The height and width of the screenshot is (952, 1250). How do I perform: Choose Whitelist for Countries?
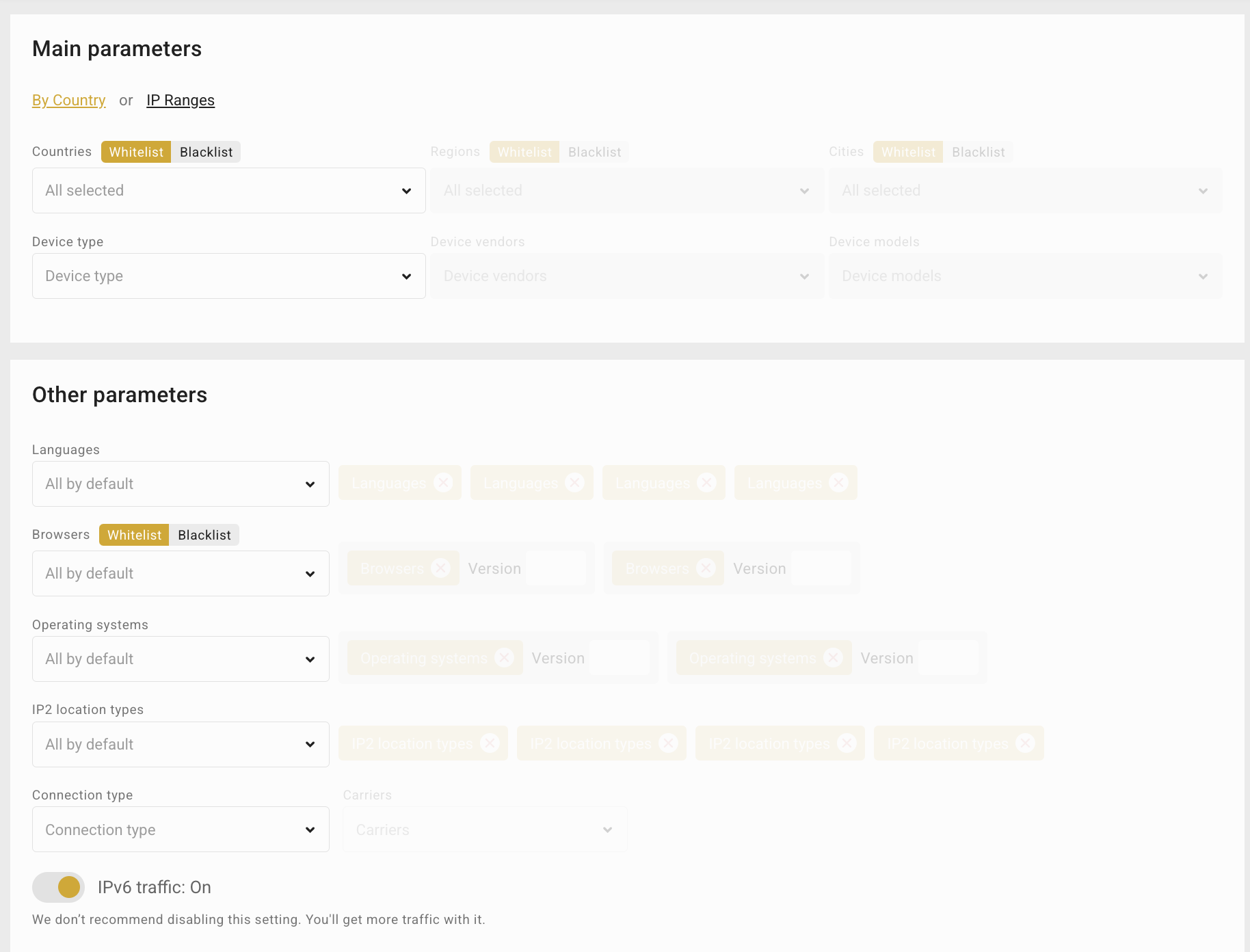pos(136,152)
